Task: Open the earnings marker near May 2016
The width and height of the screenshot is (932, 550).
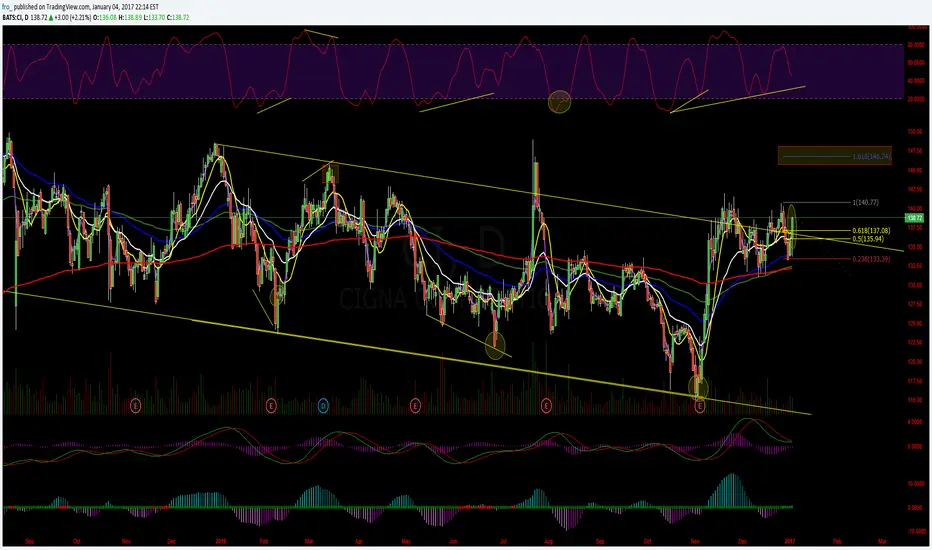Action: (415, 406)
